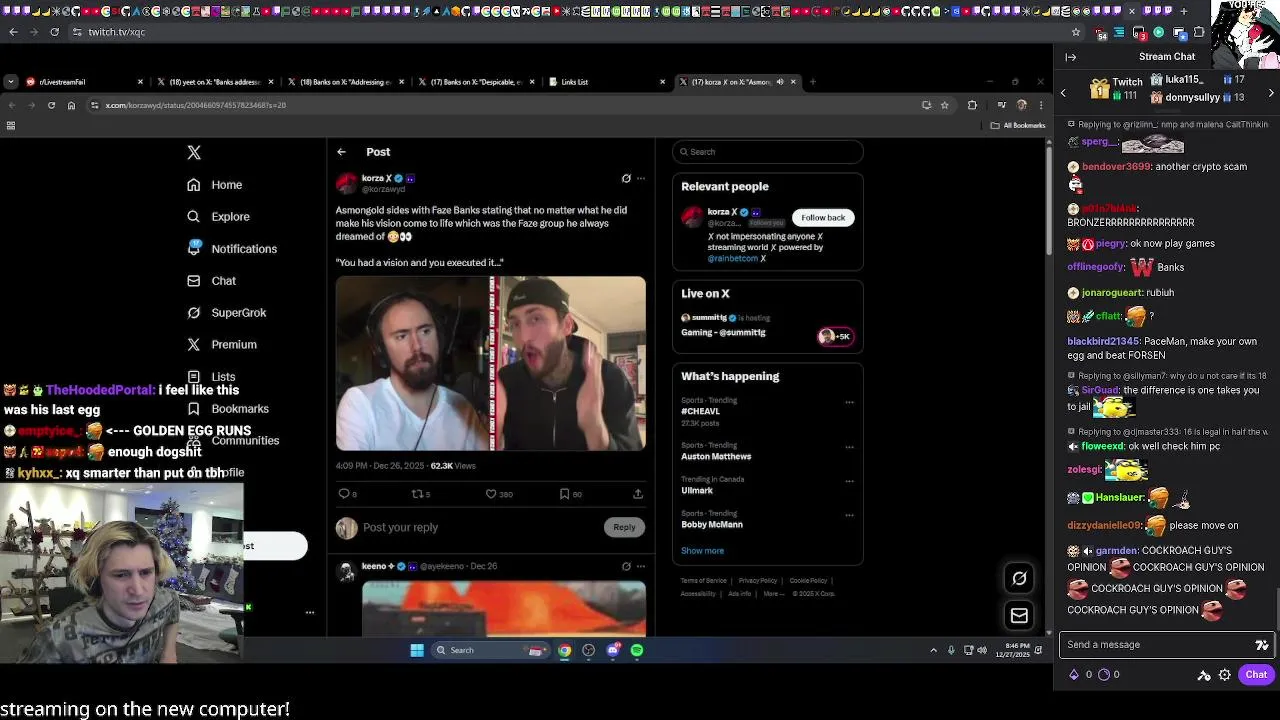Open Auston Matthews trending topic

716,457
